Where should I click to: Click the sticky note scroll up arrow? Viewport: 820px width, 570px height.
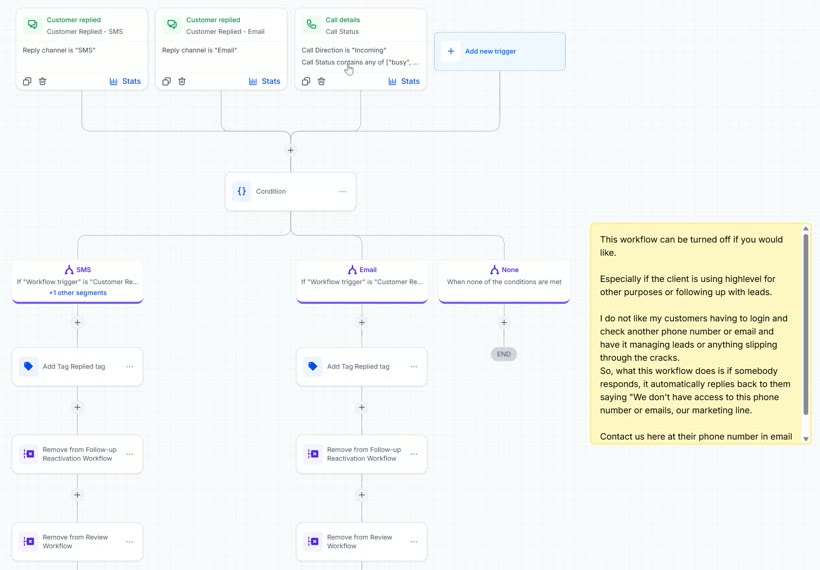[806, 229]
